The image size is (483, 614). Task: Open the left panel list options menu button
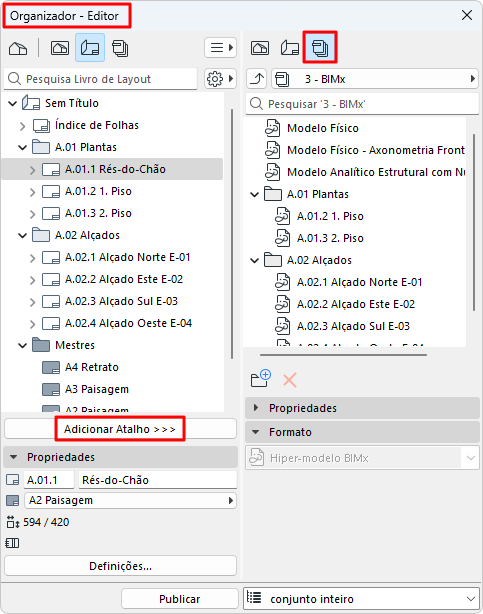[221, 48]
